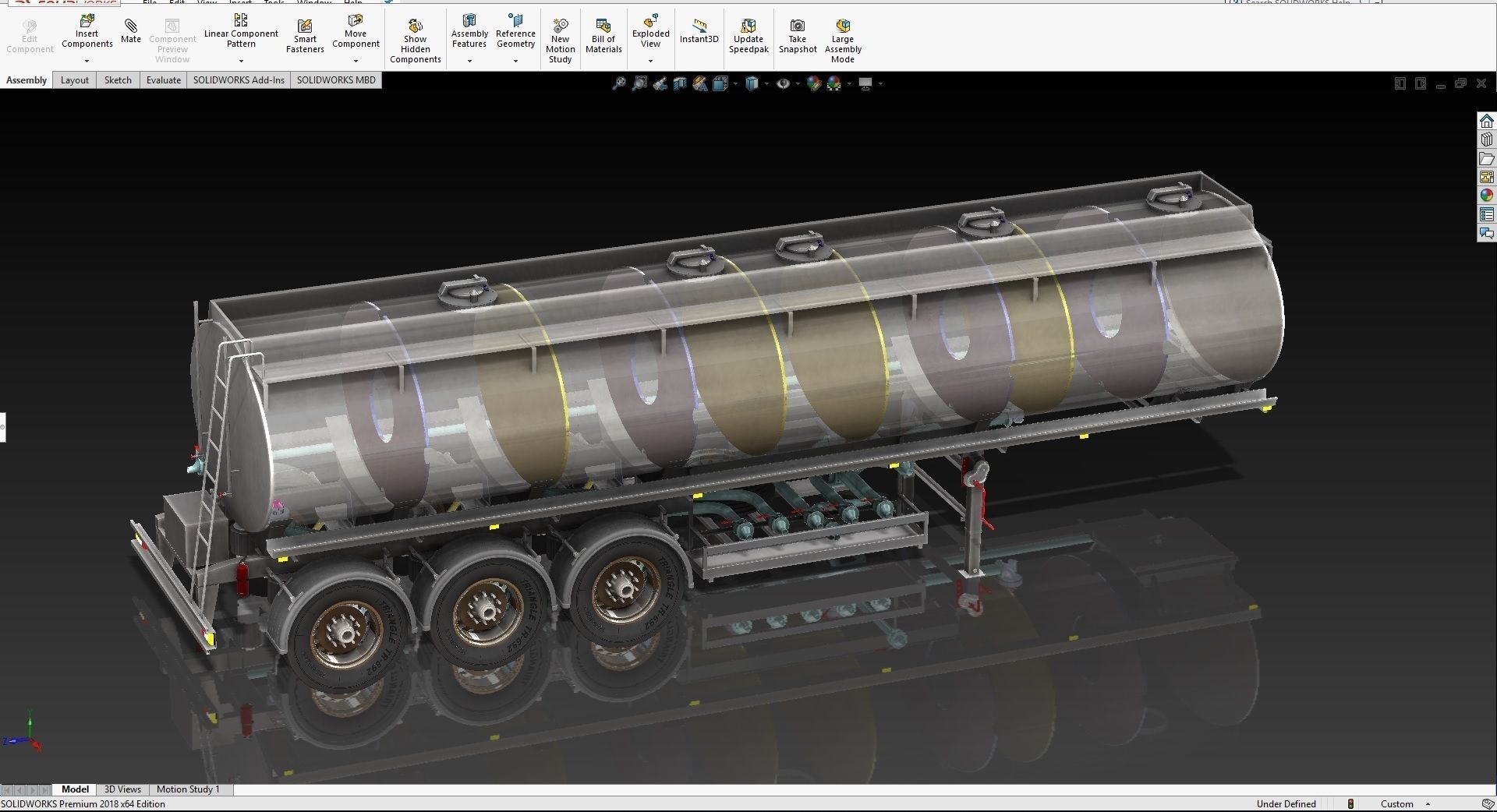Open SOLIDWORKS Resources home pane
This screenshot has height=812, width=1497.
1487,121
